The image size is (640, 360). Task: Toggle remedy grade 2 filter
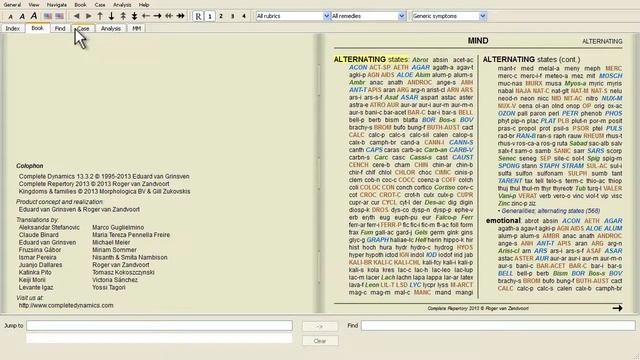[x=221, y=16]
